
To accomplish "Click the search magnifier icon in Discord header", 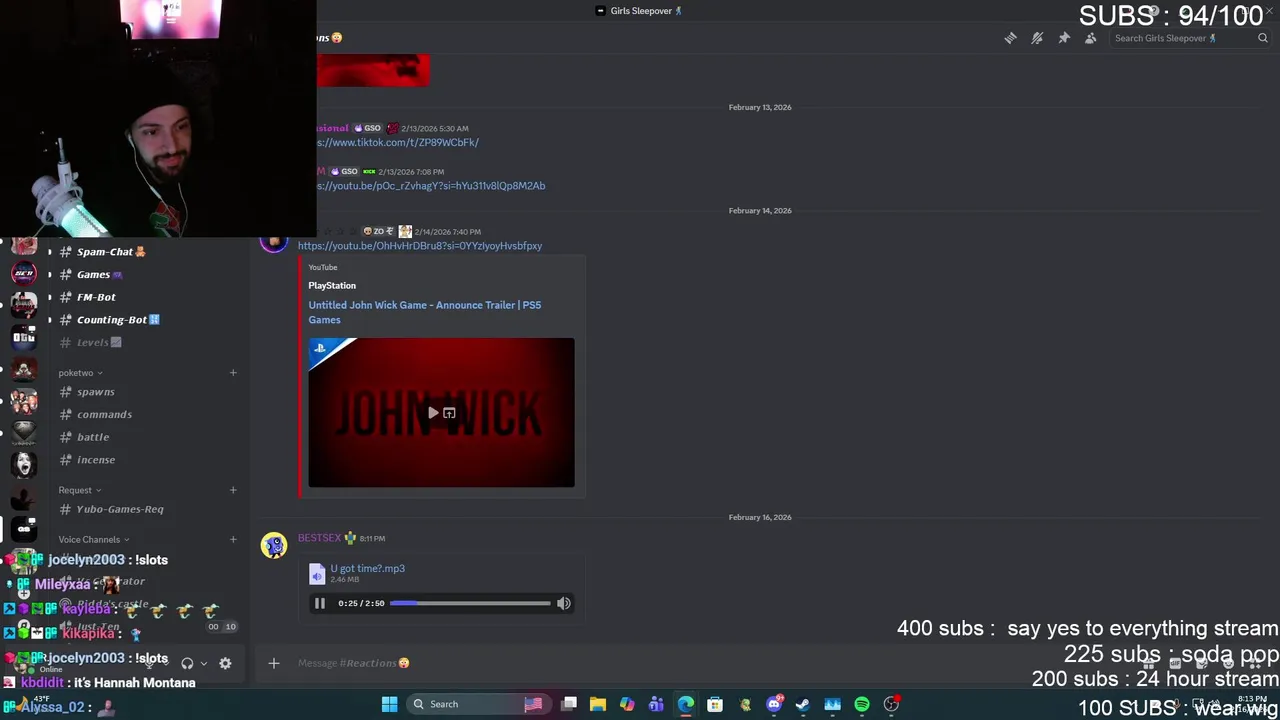I will pos(1263,38).
